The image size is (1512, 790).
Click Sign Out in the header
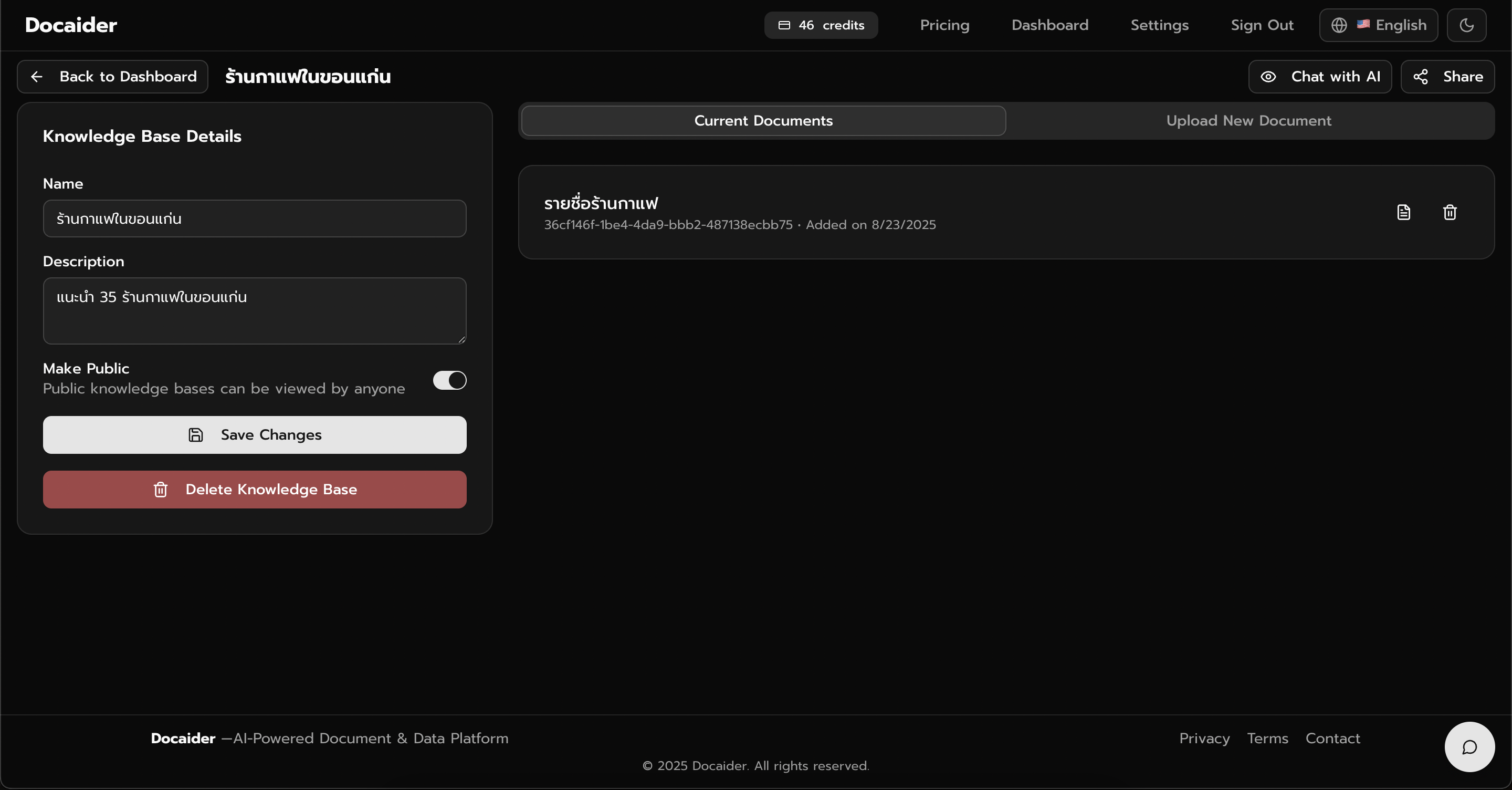click(1262, 25)
